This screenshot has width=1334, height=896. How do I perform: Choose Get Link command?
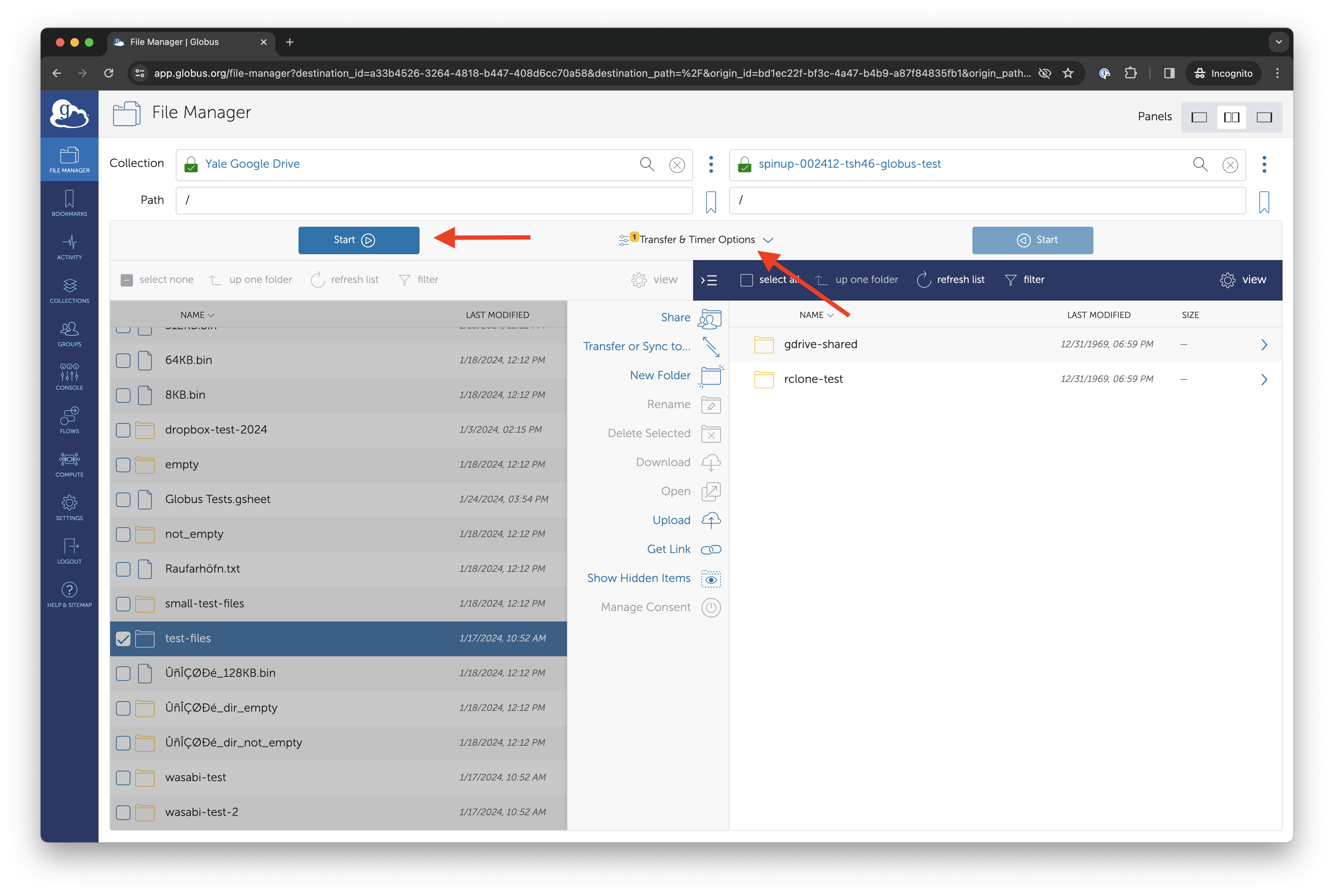coord(684,549)
